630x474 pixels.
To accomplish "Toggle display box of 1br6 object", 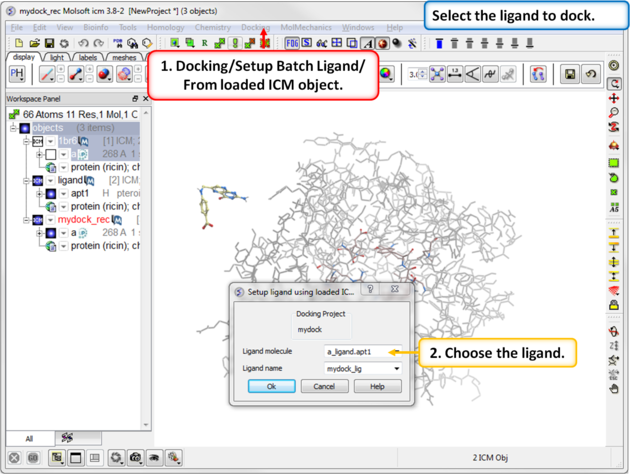I will [x=37, y=141].
